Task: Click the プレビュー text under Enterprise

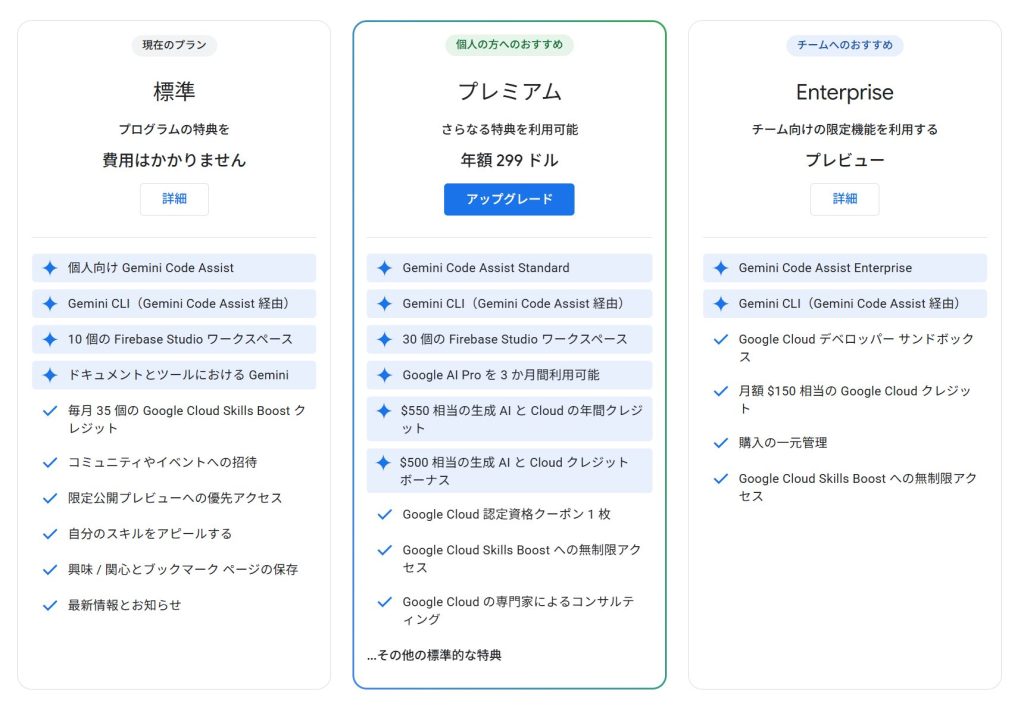Action: 844,160
